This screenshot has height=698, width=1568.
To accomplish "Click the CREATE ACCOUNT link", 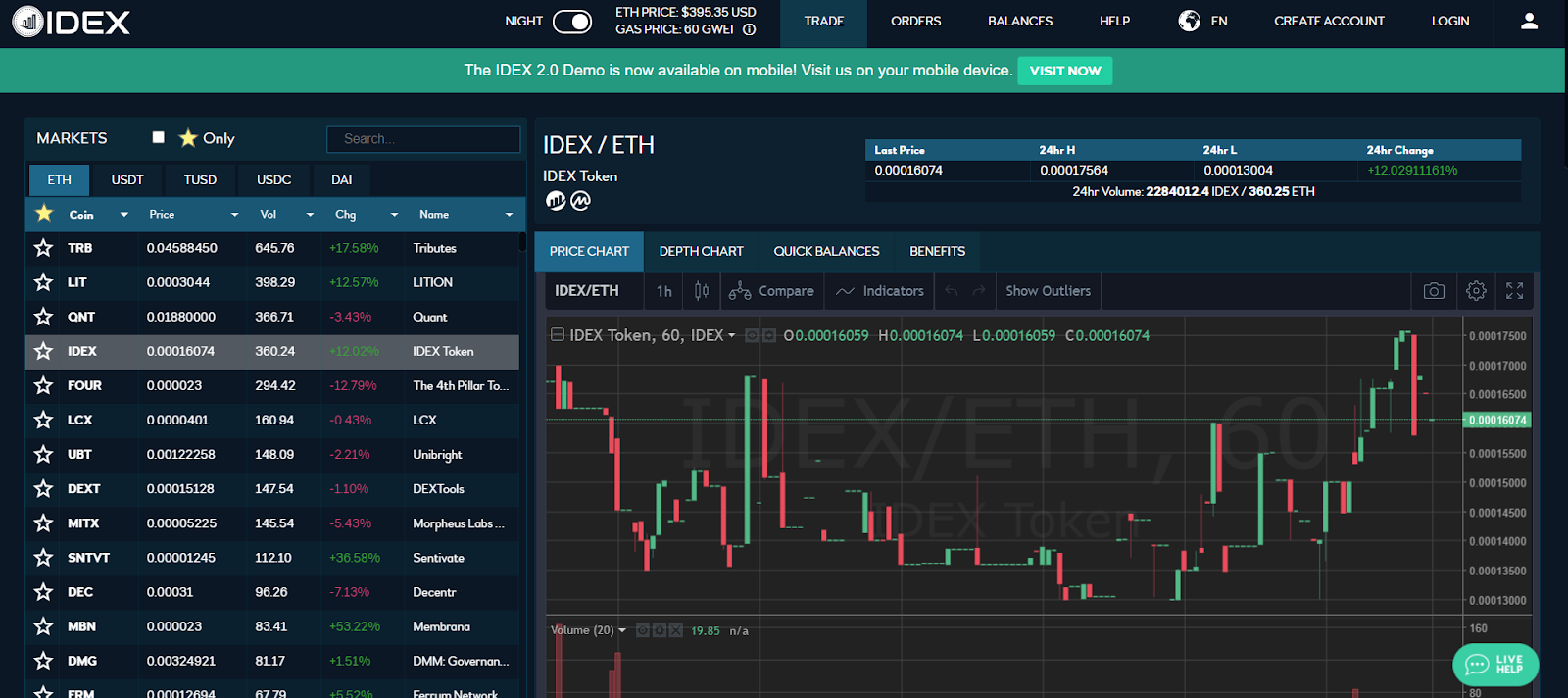I will (1330, 21).
